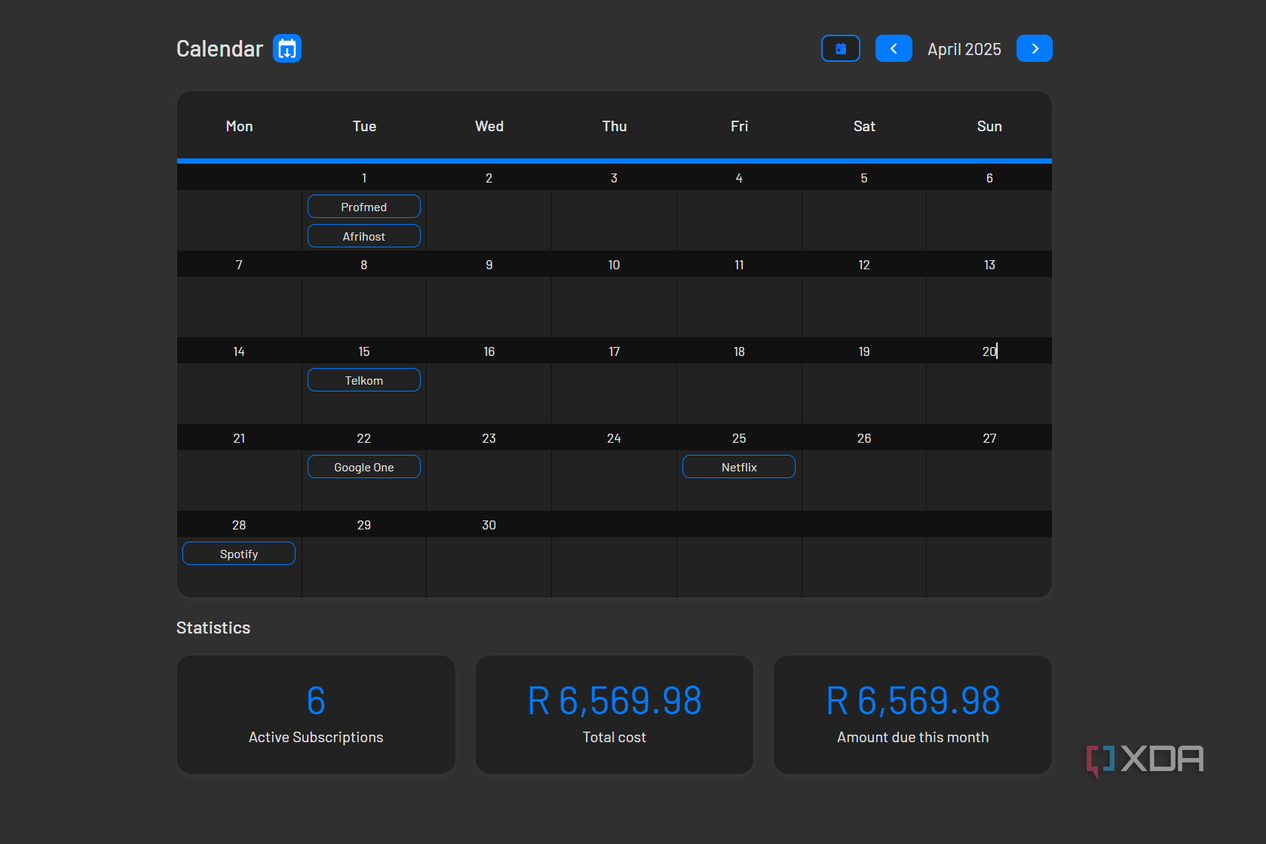Select the Wed column header
The image size is (1266, 844).
click(x=489, y=126)
